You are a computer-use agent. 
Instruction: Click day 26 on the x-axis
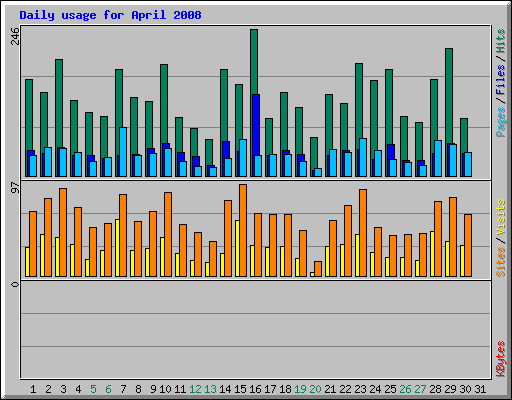click(x=405, y=389)
